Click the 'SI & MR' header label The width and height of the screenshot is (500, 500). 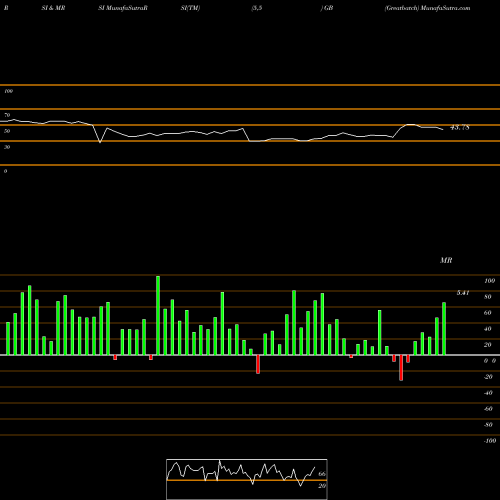(x=53, y=8)
